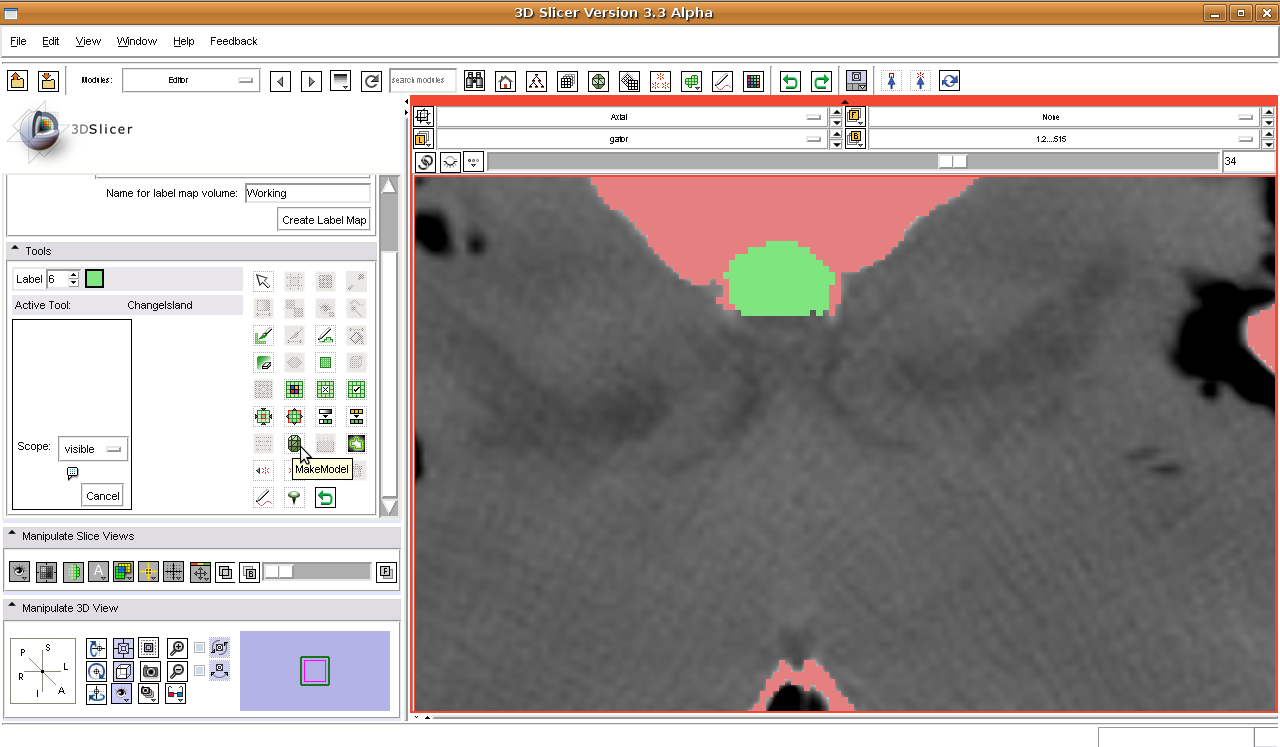Click the left panel vertical scrollbar
This screenshot has height=747, width=1280.
[390, 346]
